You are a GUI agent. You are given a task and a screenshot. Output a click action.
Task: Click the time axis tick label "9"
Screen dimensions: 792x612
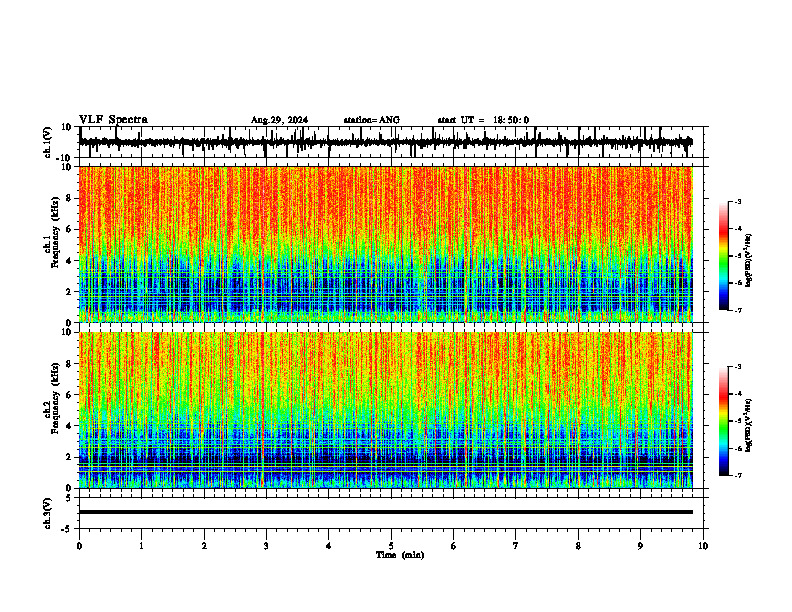(640, 546)
